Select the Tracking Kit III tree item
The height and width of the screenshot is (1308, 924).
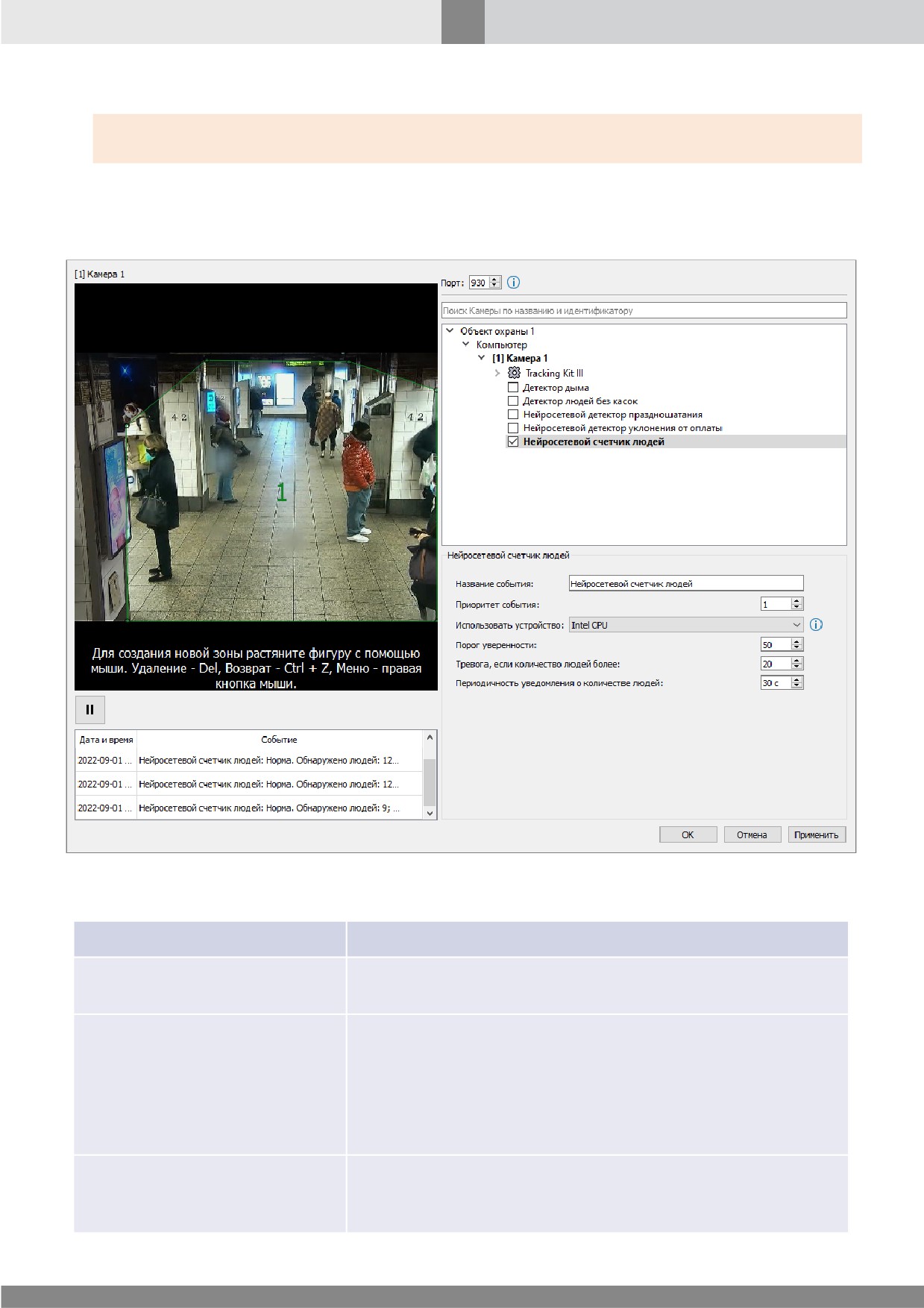click(x=554, y=373)
